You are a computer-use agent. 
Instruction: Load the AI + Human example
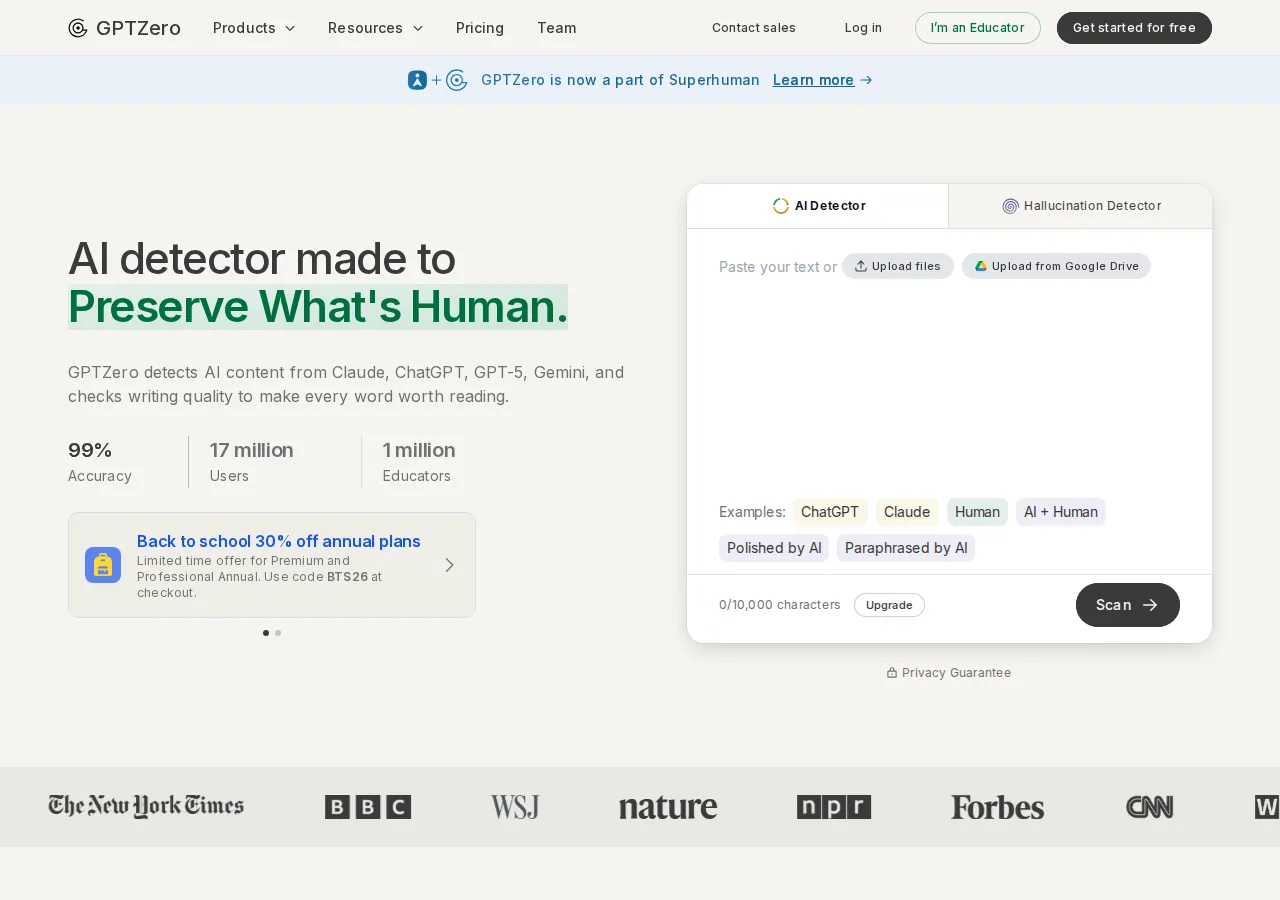point(1061,512)
